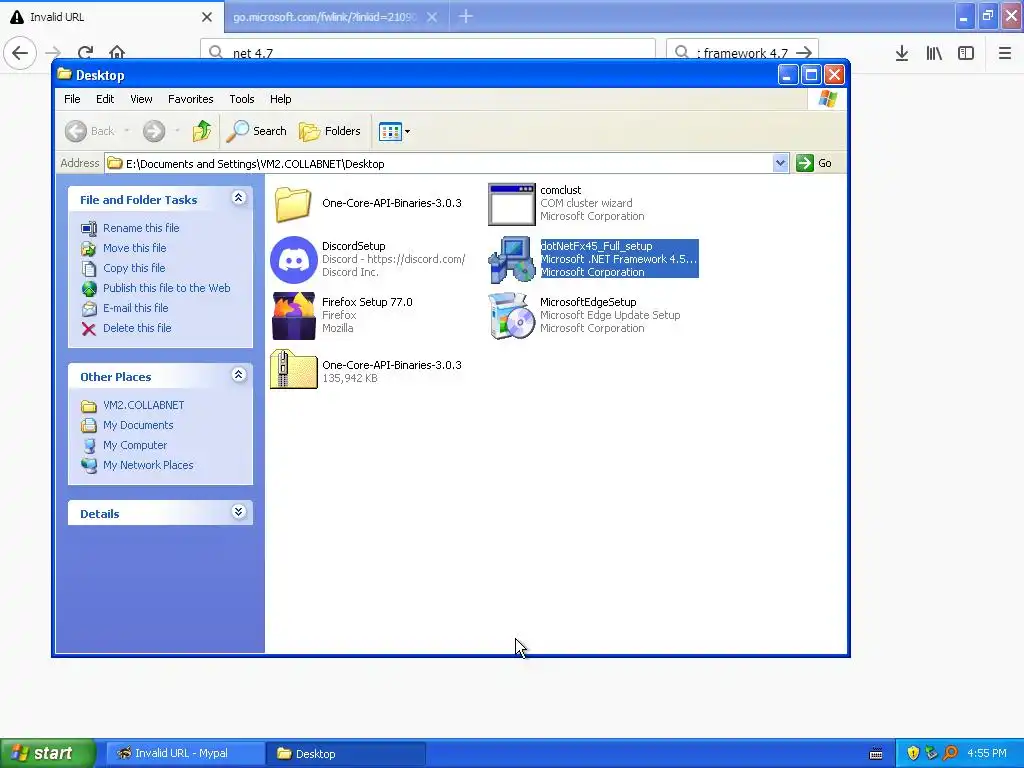
Task: Click the Explorer Back button
Action: pos(90,131)
